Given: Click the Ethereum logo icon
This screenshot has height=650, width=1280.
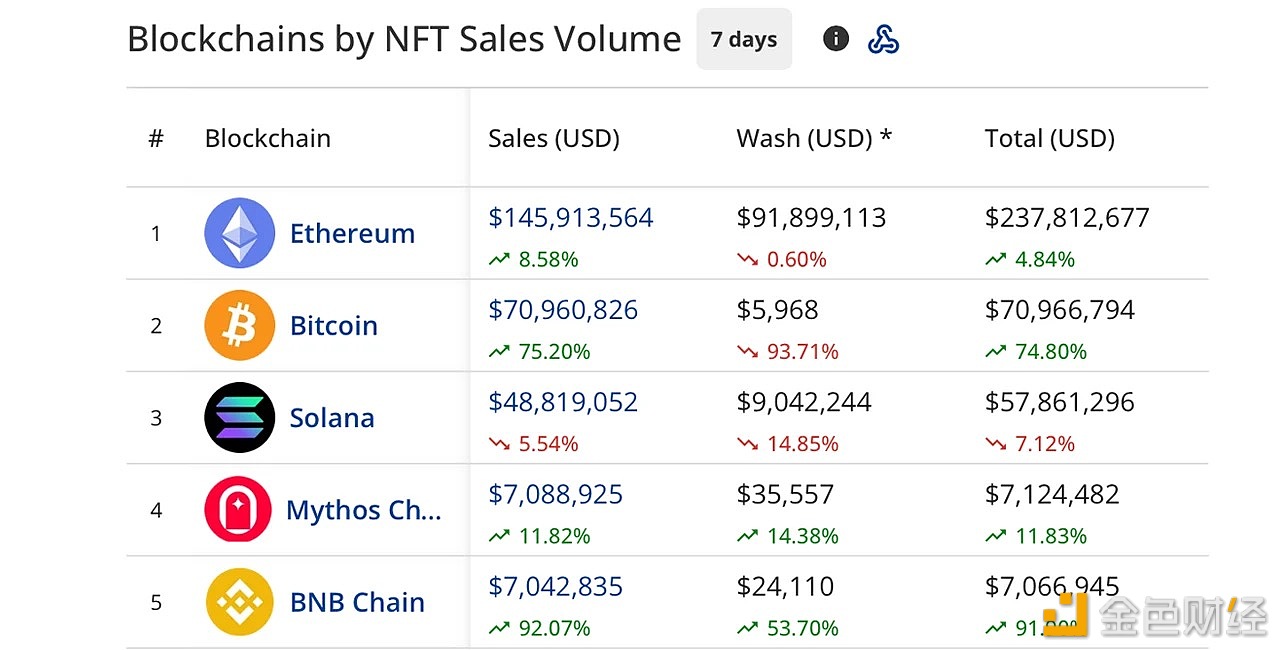Looking at the screenshot, I should [x=239, y=232].
